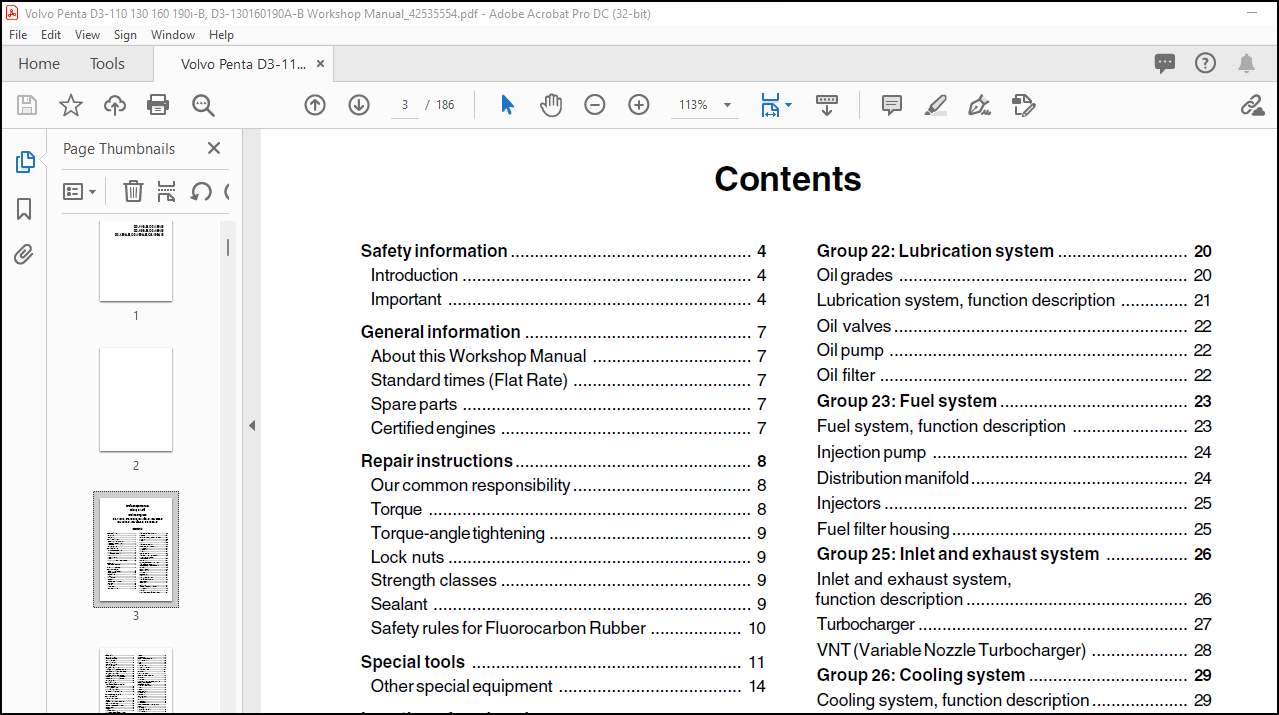Save the file using the floppy disk icon
The height and width of the screenshot is (715, 1279).
tap(27, 105)
